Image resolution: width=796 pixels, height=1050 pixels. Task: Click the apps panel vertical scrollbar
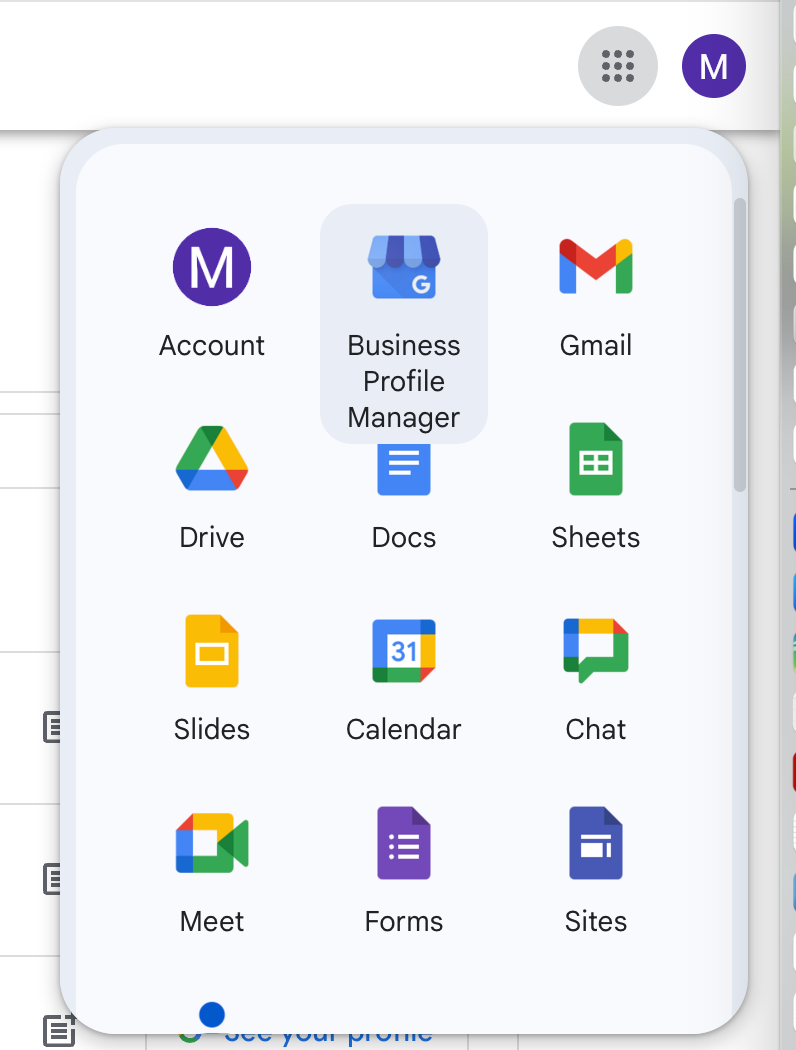(x=739, y=345)
